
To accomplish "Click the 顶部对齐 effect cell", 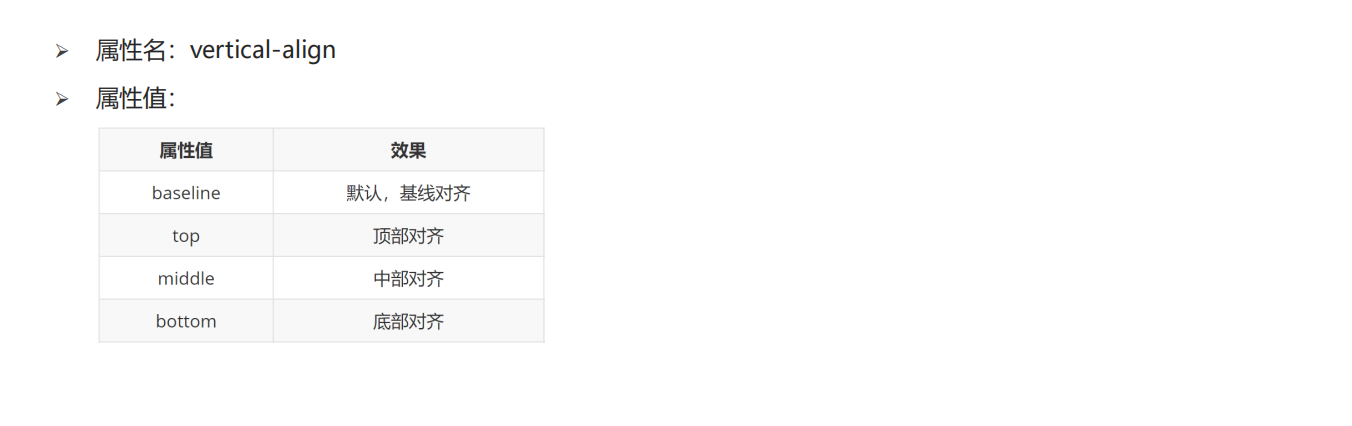I will click(408, 236).
